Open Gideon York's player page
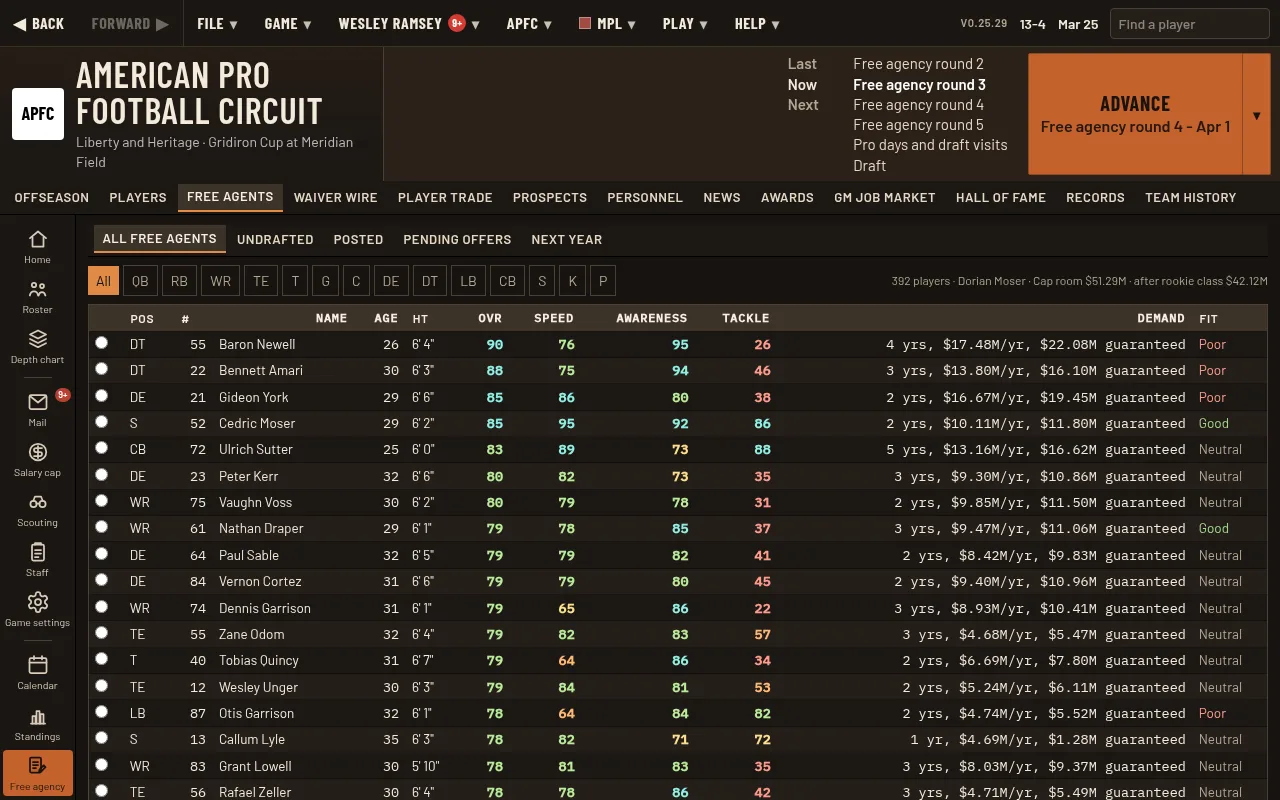This screenshot has height=800, width=1280. 254,397
